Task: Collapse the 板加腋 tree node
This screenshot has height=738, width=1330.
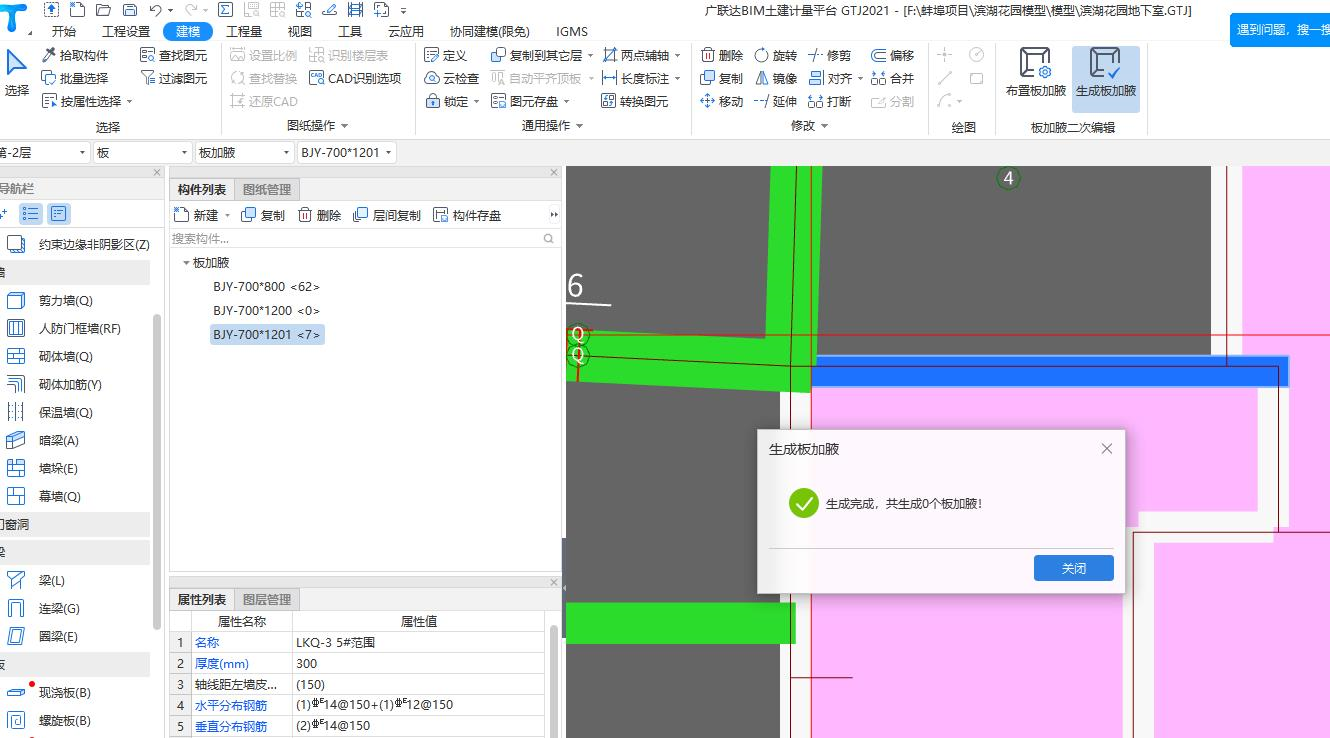Action: coord(186,263)
